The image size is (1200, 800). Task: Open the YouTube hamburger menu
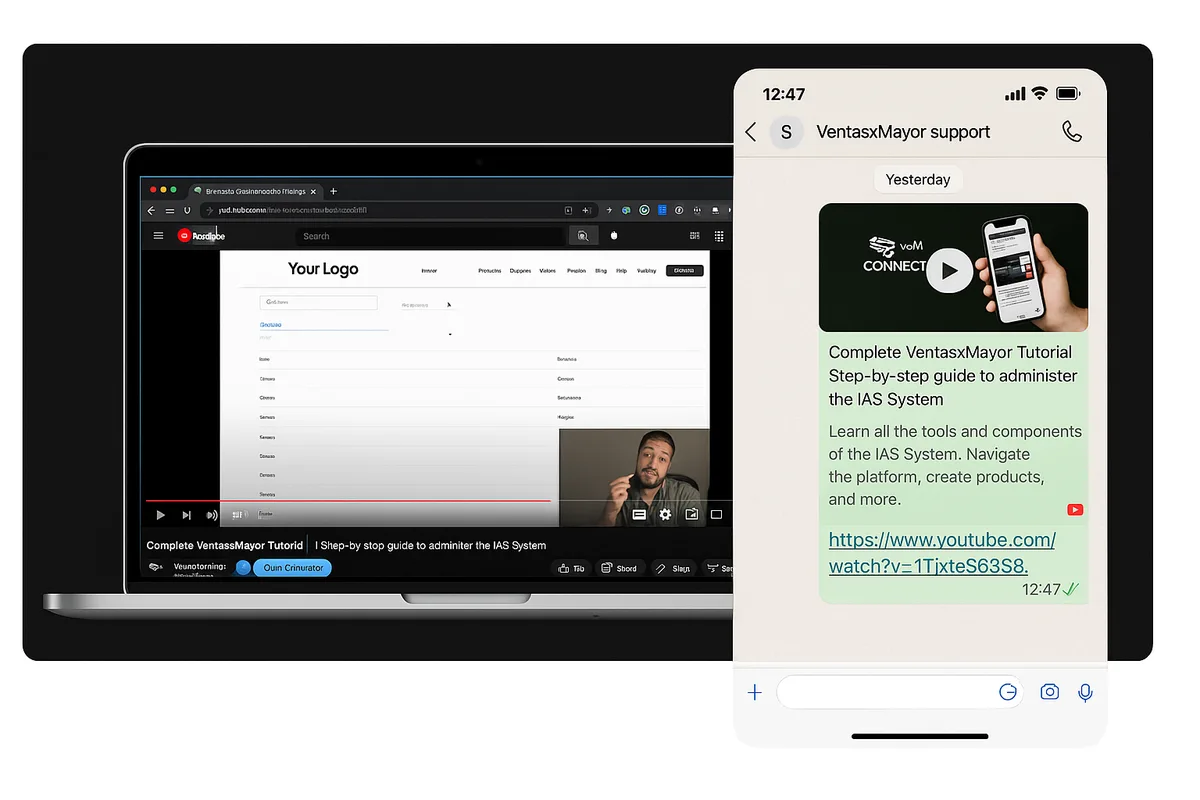click(159, 236)
